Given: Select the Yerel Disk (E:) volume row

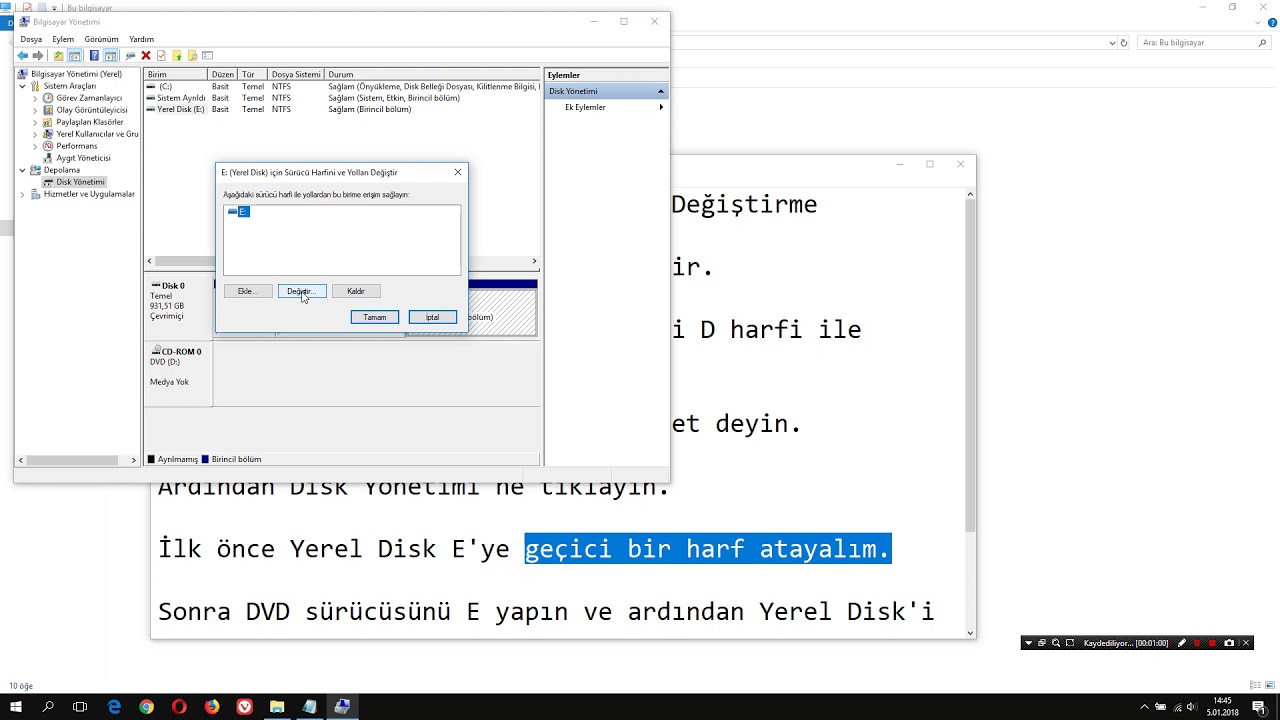Looking at the screenshot, I should tap(343, 109).
